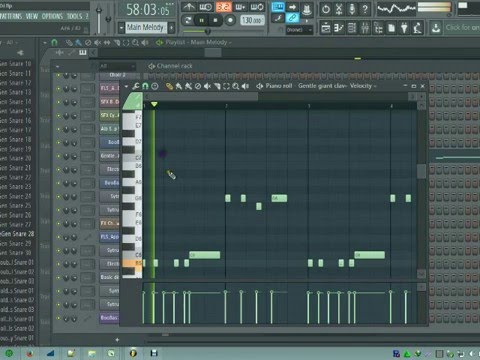Open the piano roll view icon
This screenshot has height=360, width=480.
point(339,28)
